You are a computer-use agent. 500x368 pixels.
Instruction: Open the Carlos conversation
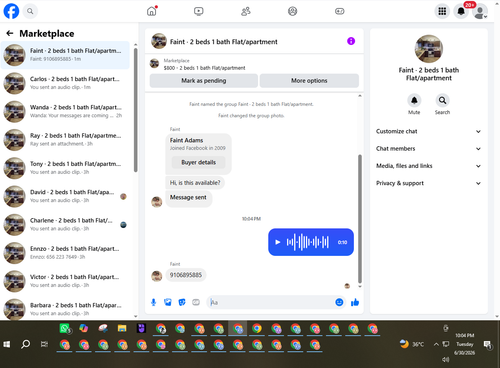pyautogui.click(x=65, y=83)
